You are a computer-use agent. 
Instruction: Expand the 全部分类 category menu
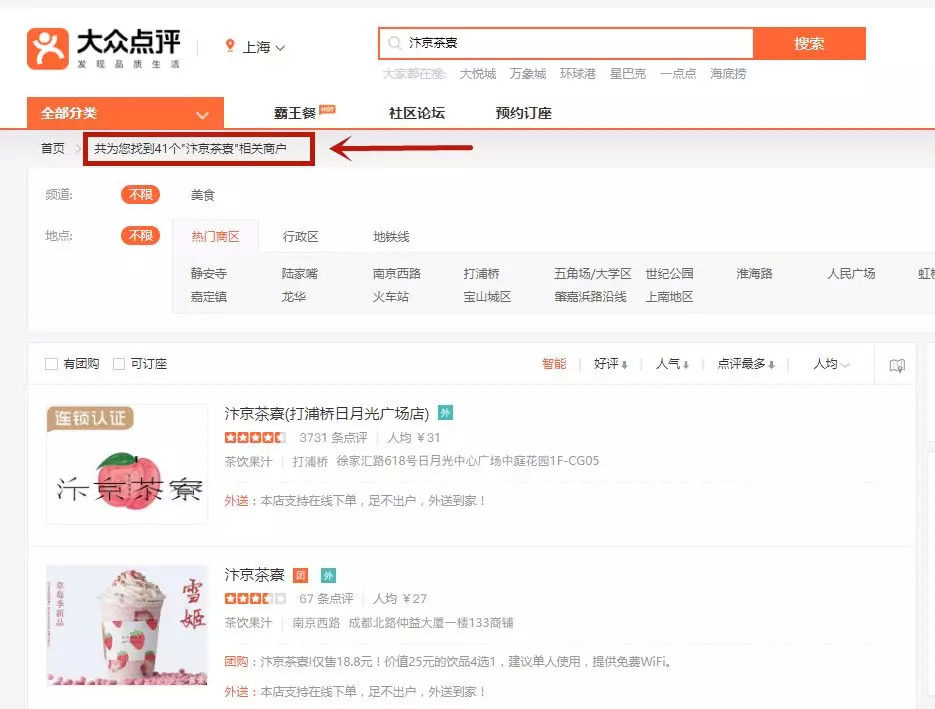[x=125, y=114]
